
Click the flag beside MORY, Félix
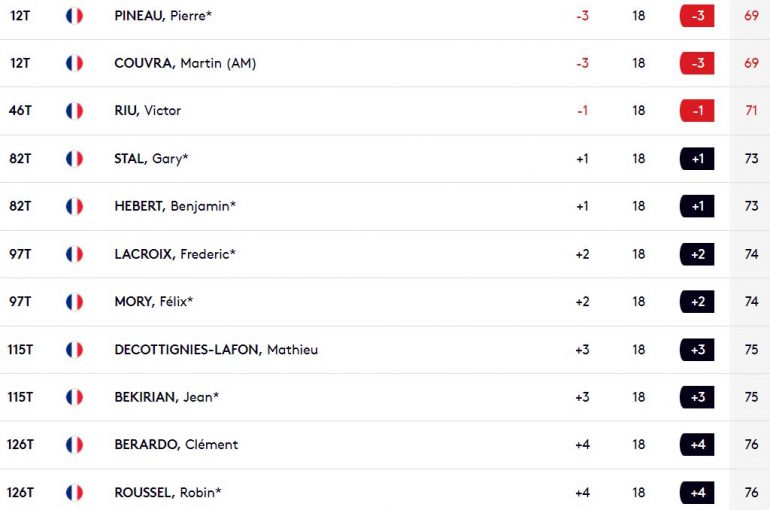(74, 302)
